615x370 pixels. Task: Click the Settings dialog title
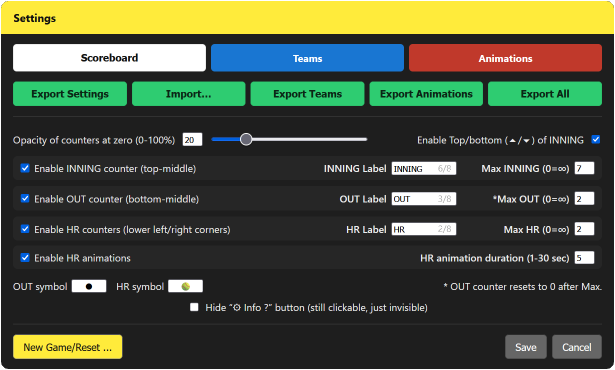pos(35,18)
